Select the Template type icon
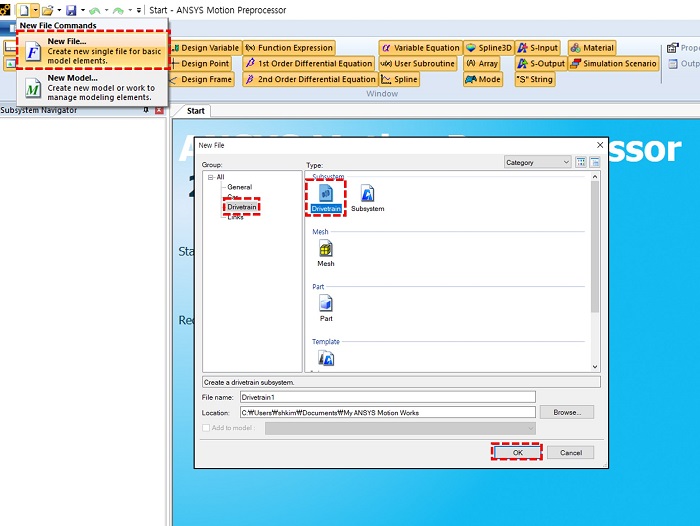The height and width of the screenshot is (526, 700). (326, 359)
